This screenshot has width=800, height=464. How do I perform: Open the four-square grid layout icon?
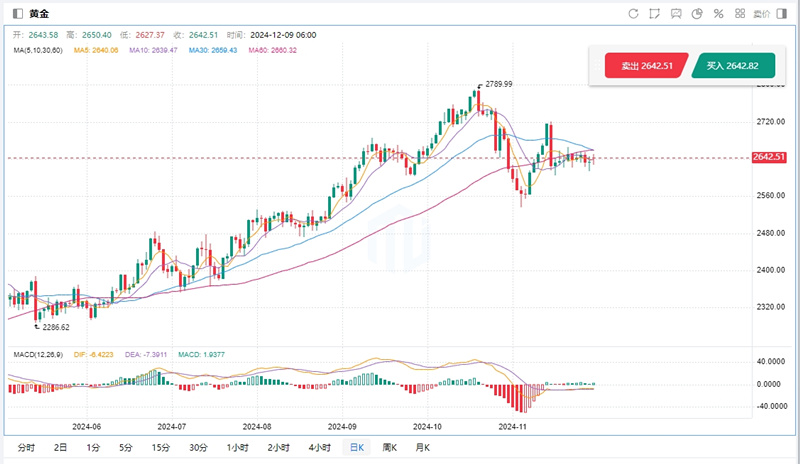coord(739,14)
